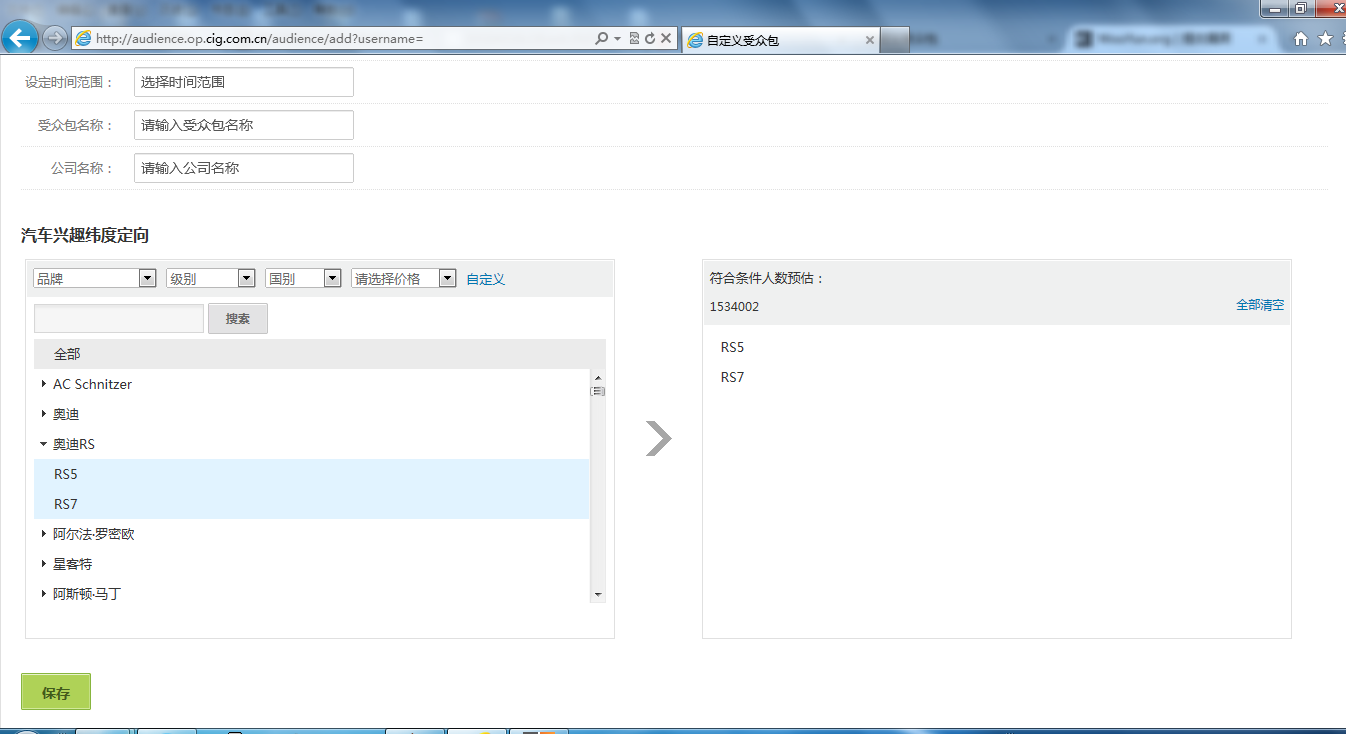
Task: Collapse the 奥迪RS tree node
Action: 44,444
